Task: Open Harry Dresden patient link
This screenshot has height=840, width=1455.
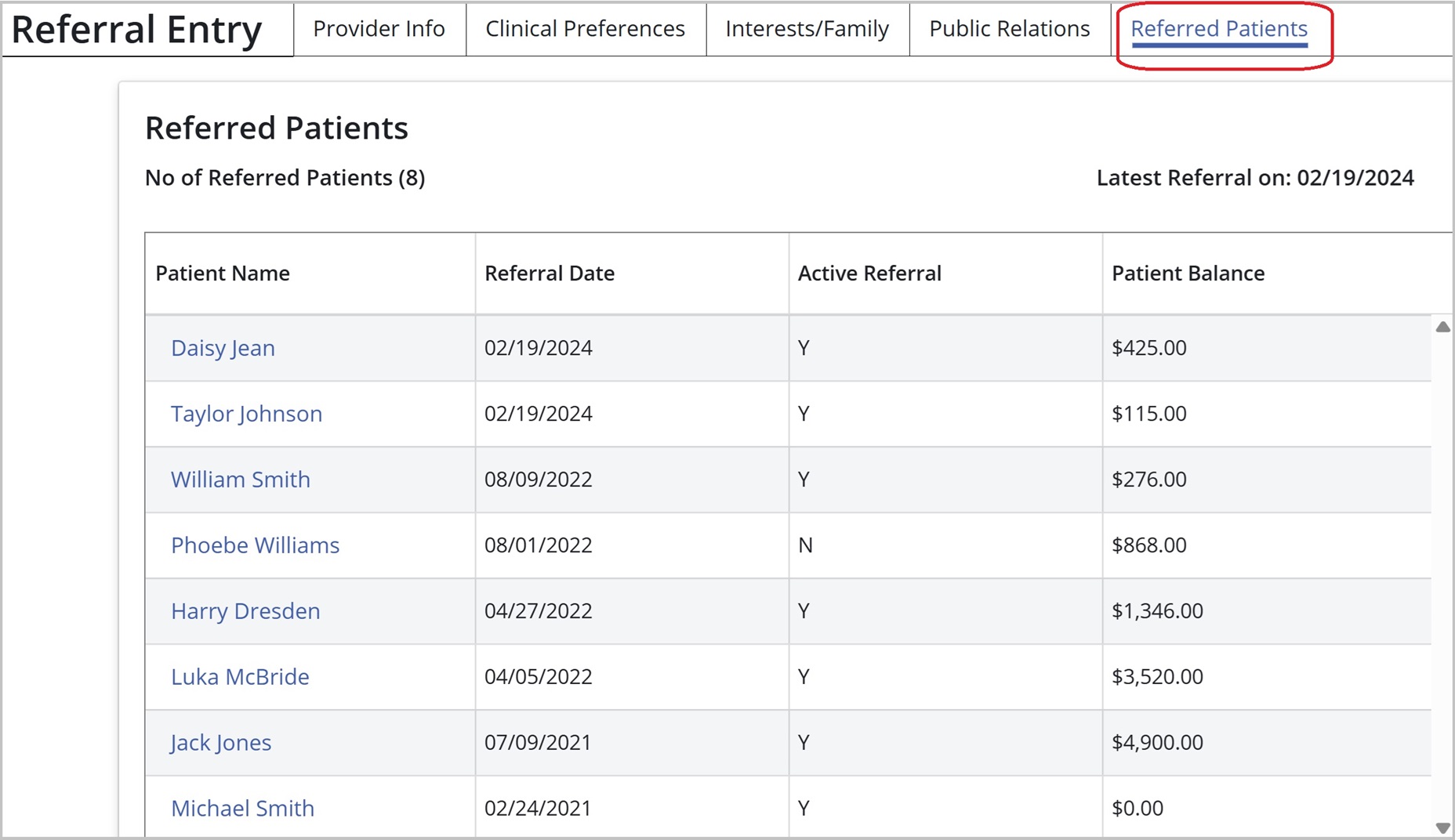Action: click(245, 611)
